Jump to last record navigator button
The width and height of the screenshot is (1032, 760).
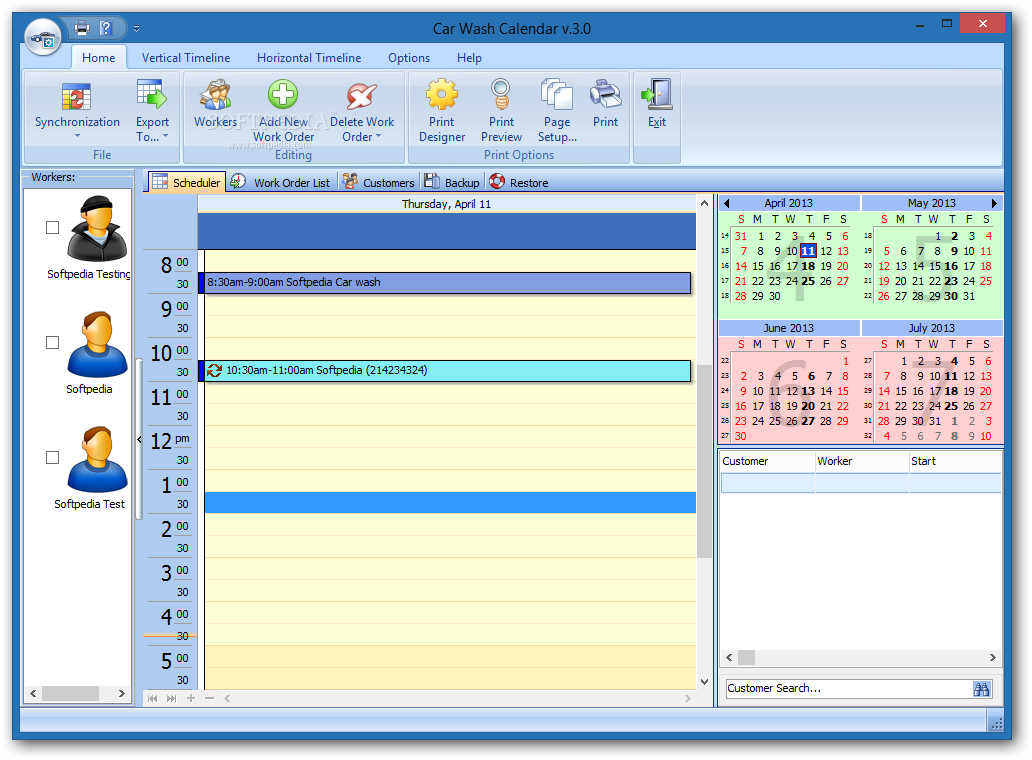pyautogui.click(x=171, y=698)
